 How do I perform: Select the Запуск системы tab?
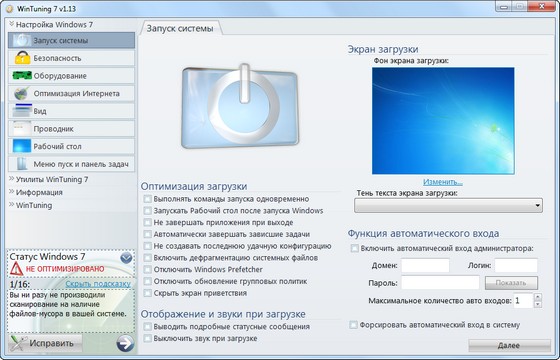(x=180, y=28)
